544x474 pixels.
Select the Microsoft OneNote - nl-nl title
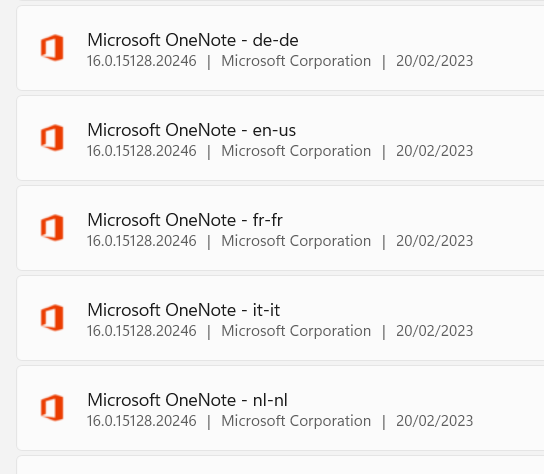pos(187,400)
